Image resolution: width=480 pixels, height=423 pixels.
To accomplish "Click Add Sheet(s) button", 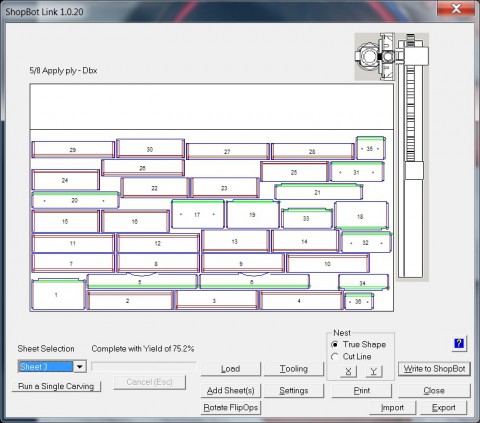I will (230, 390).
